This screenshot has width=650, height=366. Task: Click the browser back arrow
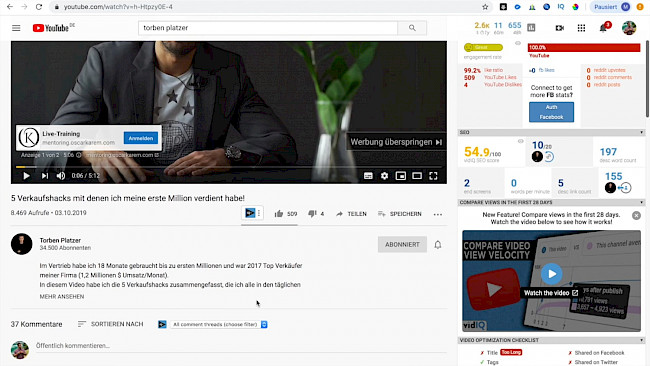10,7
